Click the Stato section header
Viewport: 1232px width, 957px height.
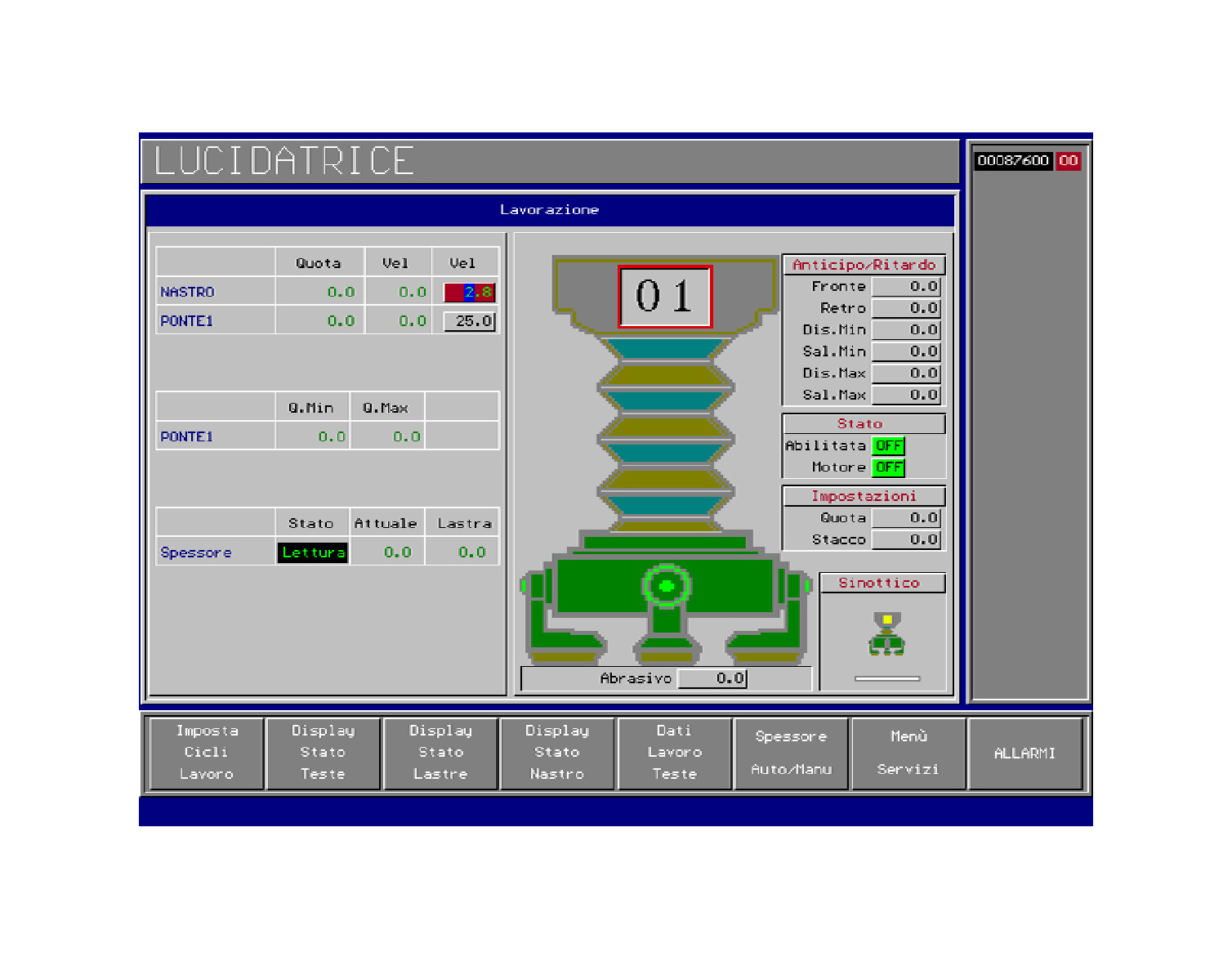click(x=864, y=423)
